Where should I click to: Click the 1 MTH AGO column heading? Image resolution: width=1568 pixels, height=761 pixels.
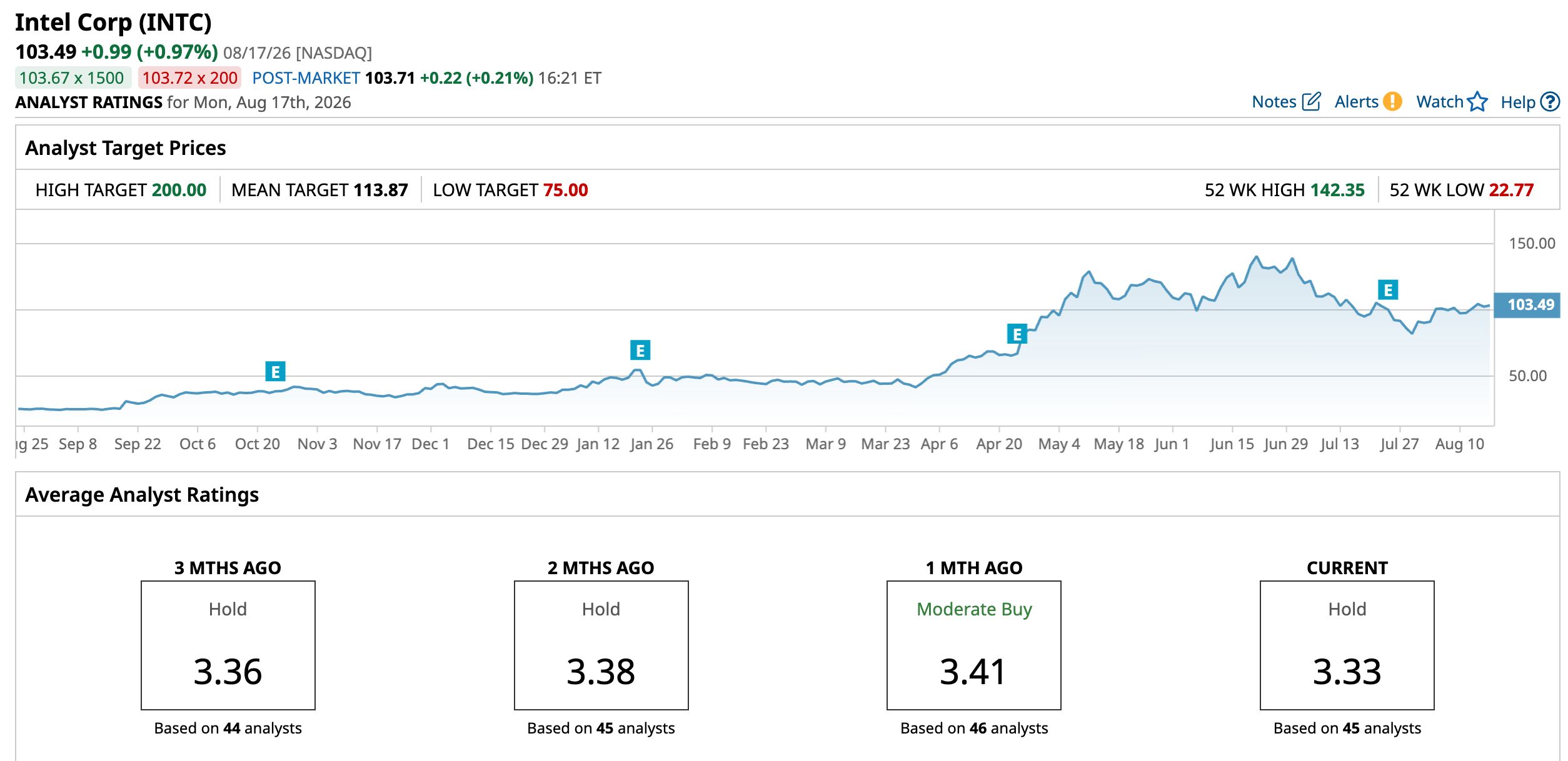coord(974,568)
